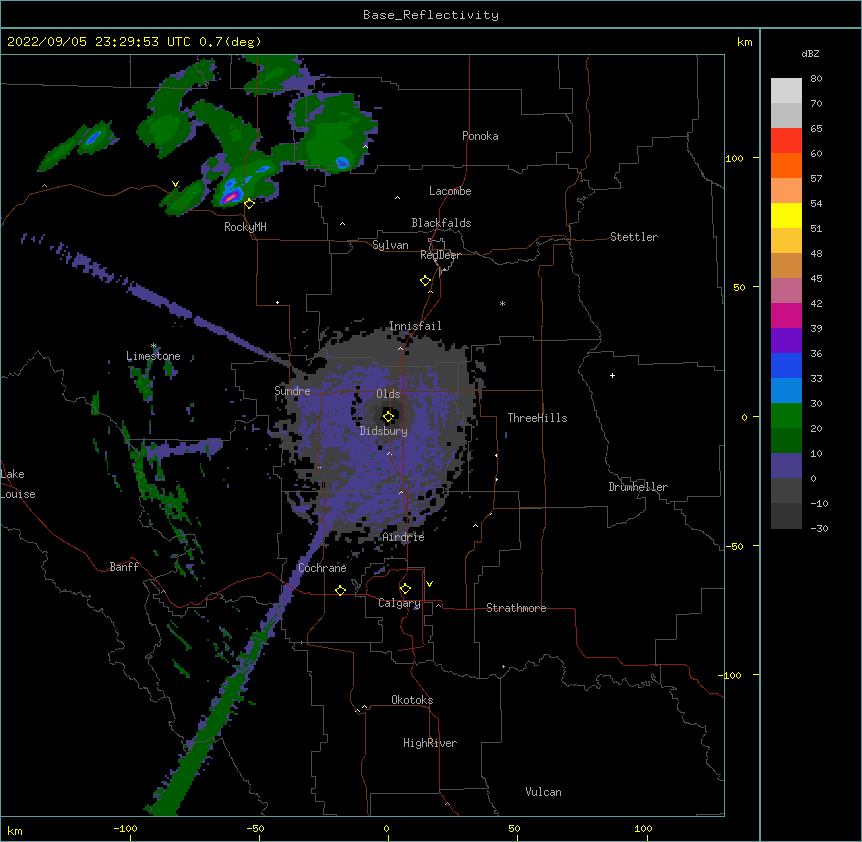The width and height of the screenshot is (862, 842).
Task: Click the Sundre label
Action: (x=292, y=391)
